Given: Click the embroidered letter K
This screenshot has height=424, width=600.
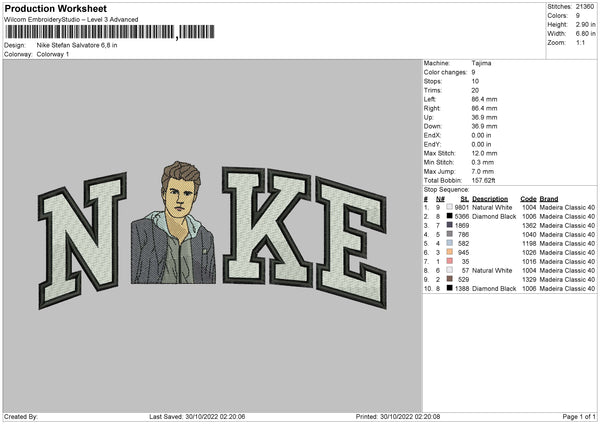Looking at the screenshot, I should [267, 227].
